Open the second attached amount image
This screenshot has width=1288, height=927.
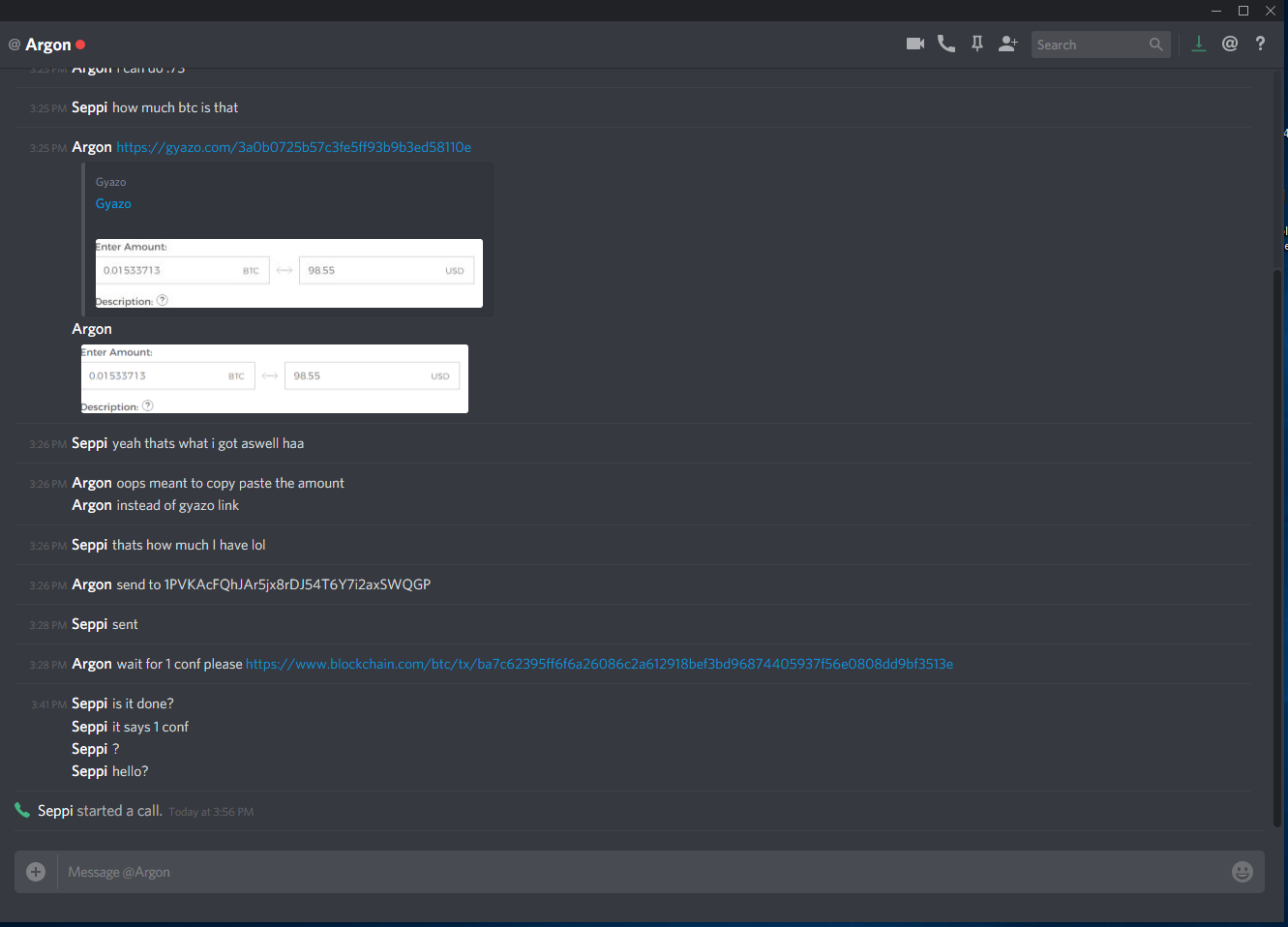click(274, 378)
